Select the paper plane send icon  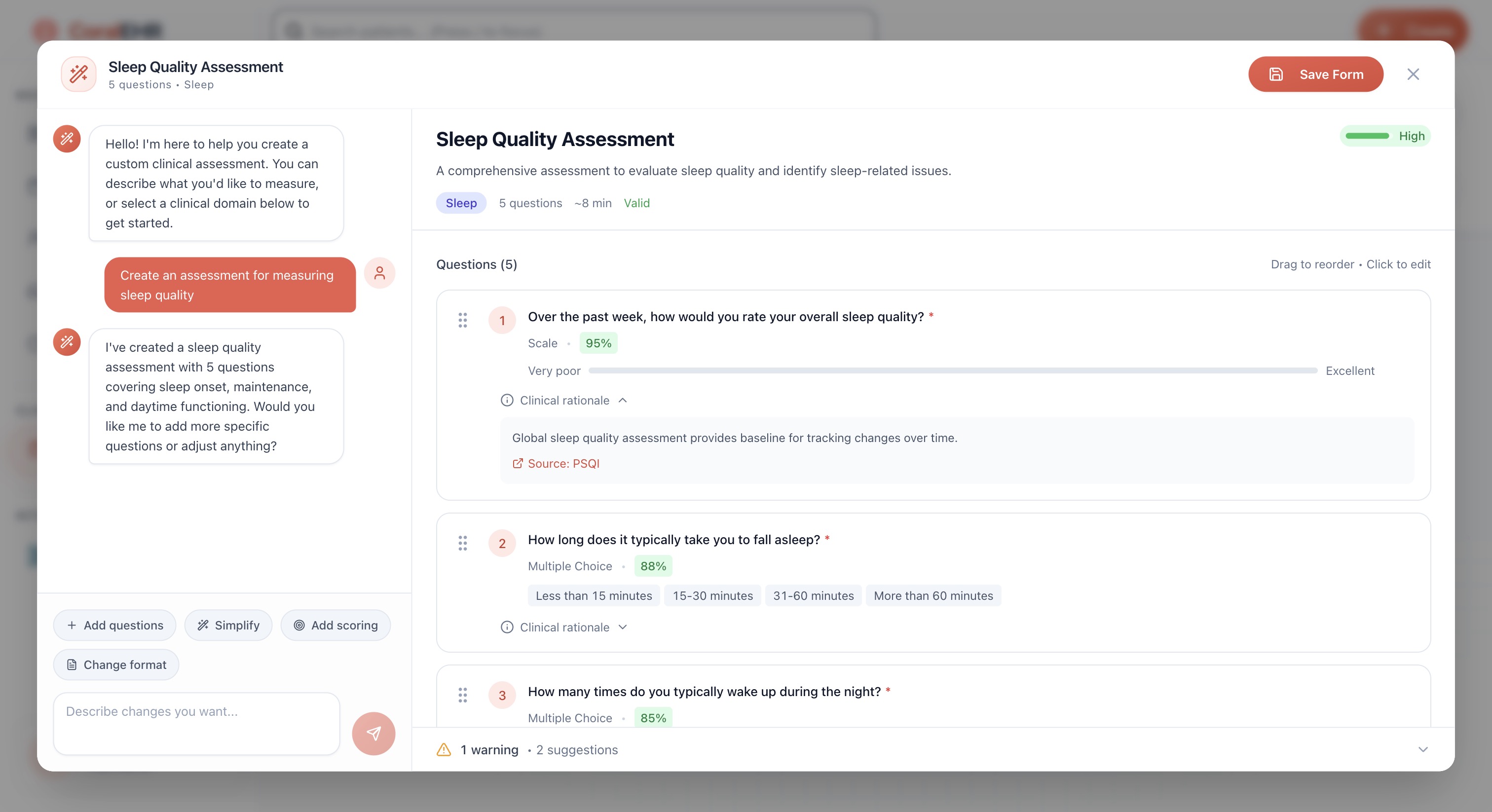pos(373,733)
